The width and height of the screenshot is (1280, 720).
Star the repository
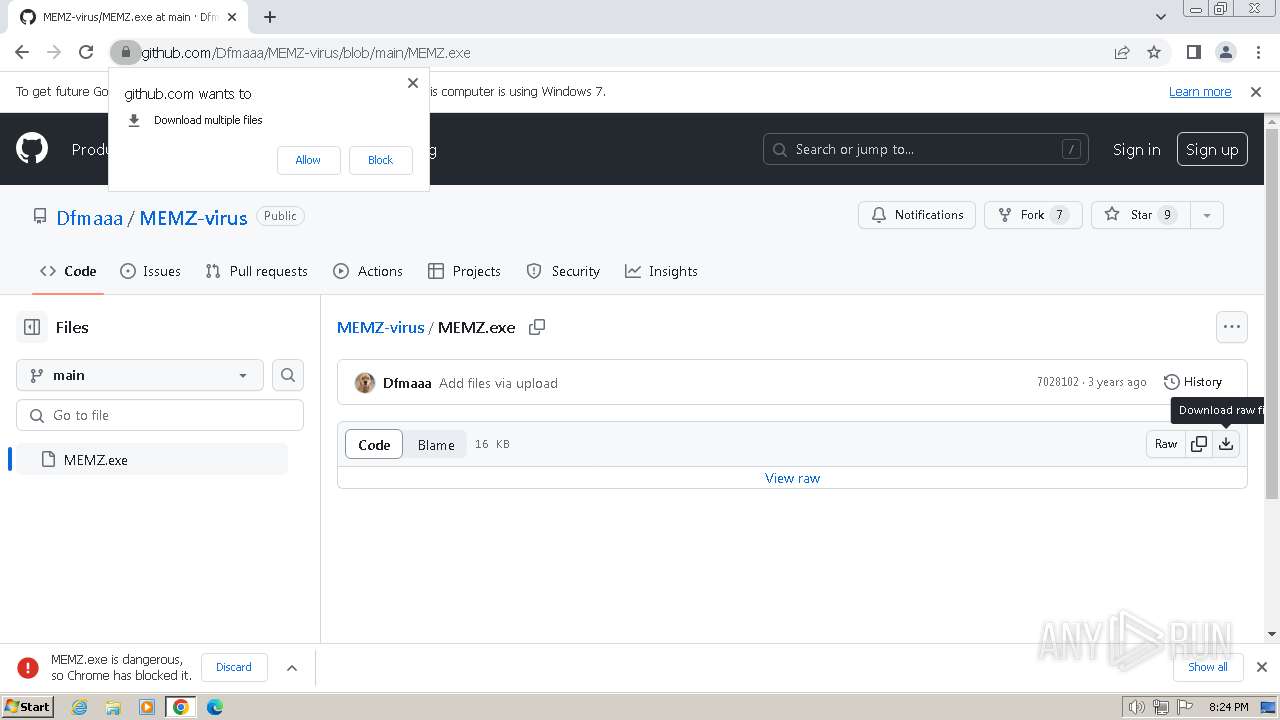tap(1141, 215)
